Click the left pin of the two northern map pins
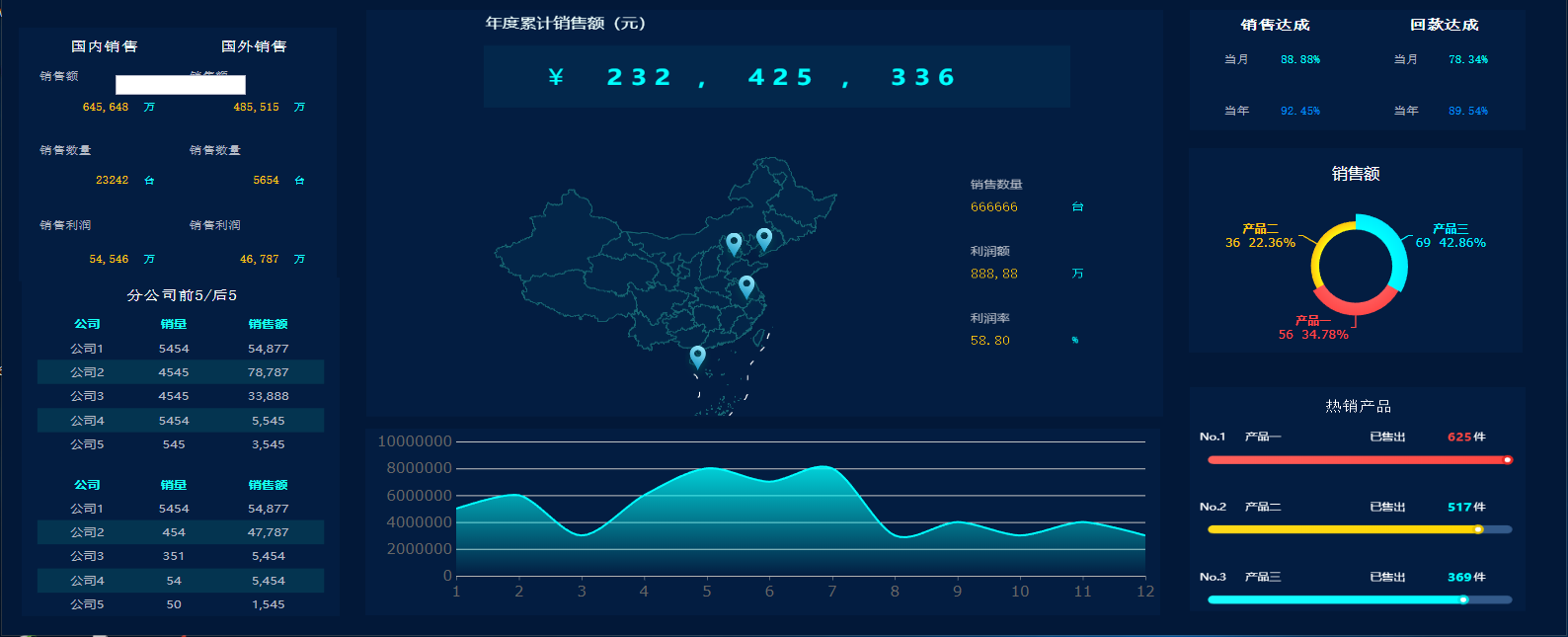The height and width of the screenshot is (637, 1568). 734,244
